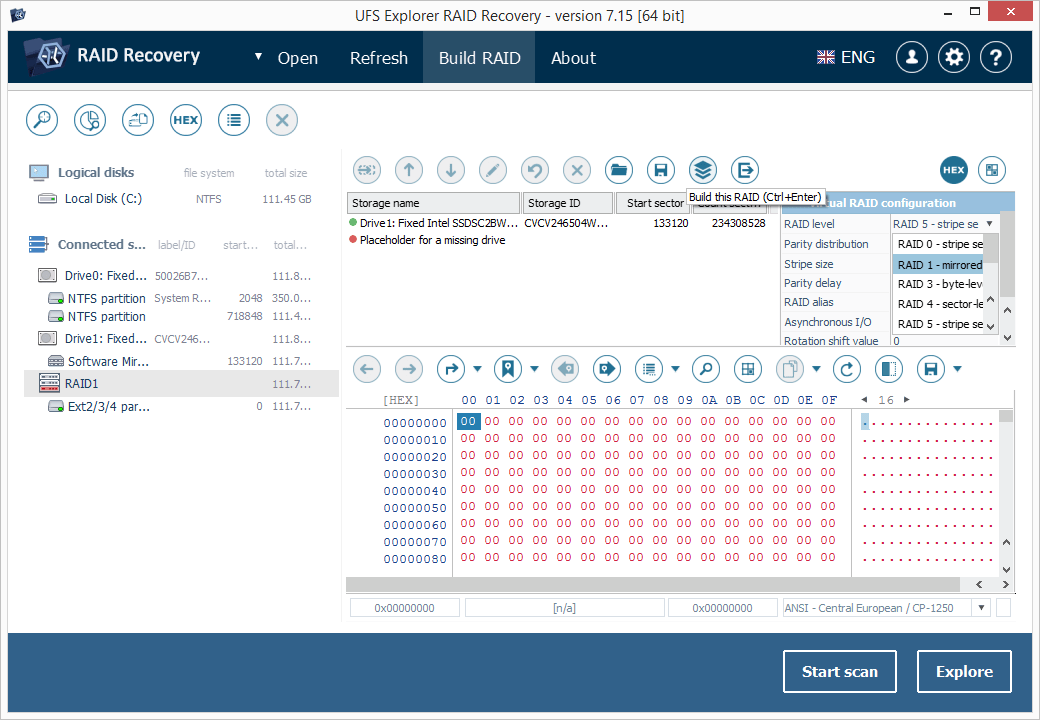Image resolution: width=1040 pixels, height=720 pixels.
Task: Select RAID 1 - mirrored from the list
Action: [940, 265]
